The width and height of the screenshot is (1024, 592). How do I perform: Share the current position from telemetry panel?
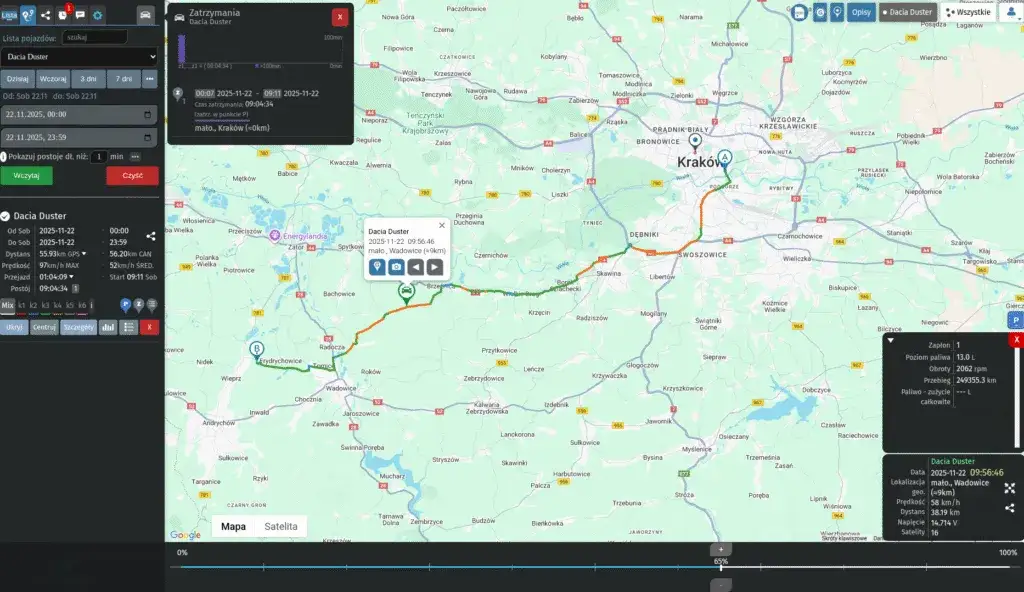pyautogui.click(x=1010, y=508)
